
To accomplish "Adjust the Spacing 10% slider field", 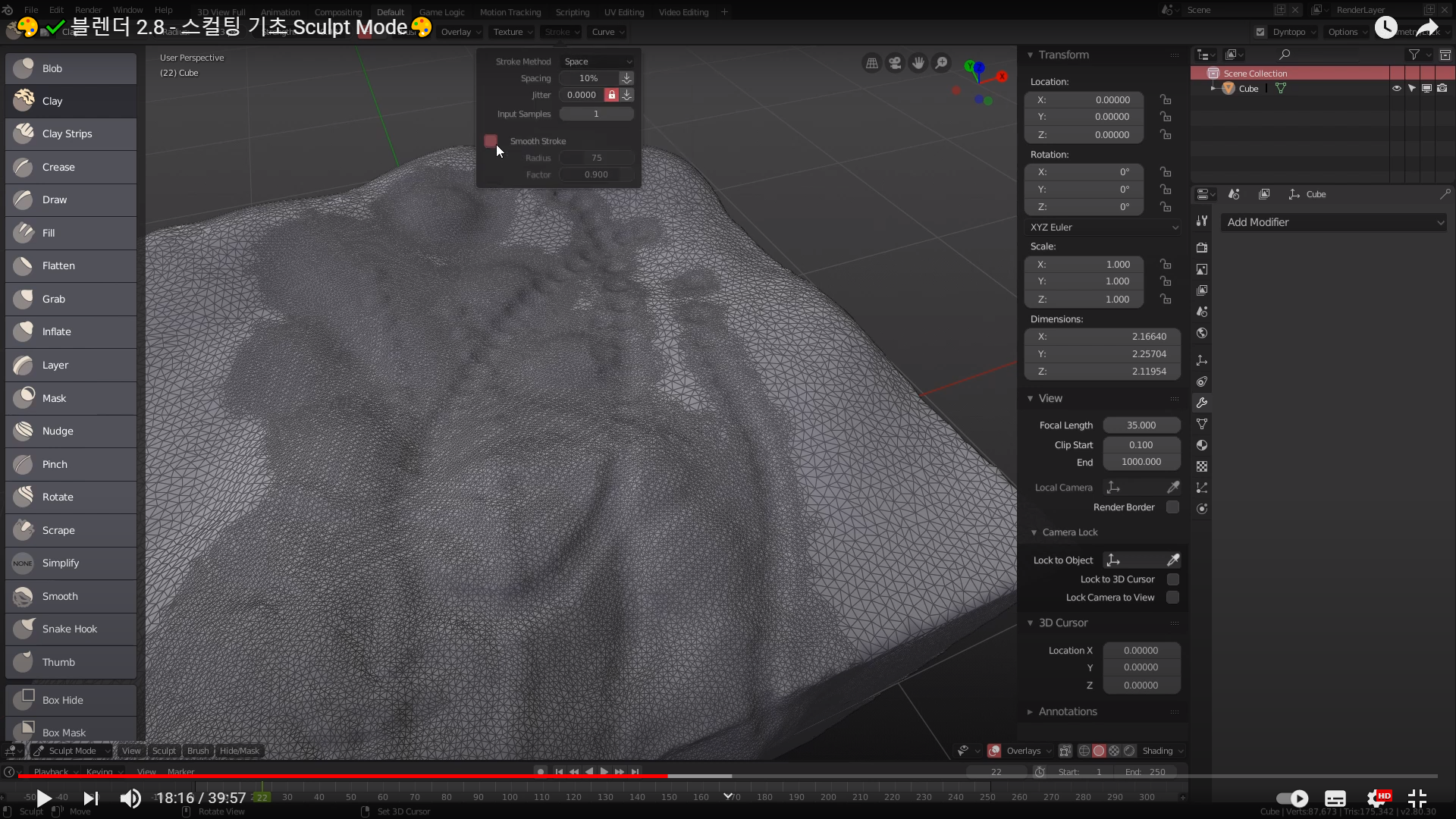I will [x=589, y=78].
